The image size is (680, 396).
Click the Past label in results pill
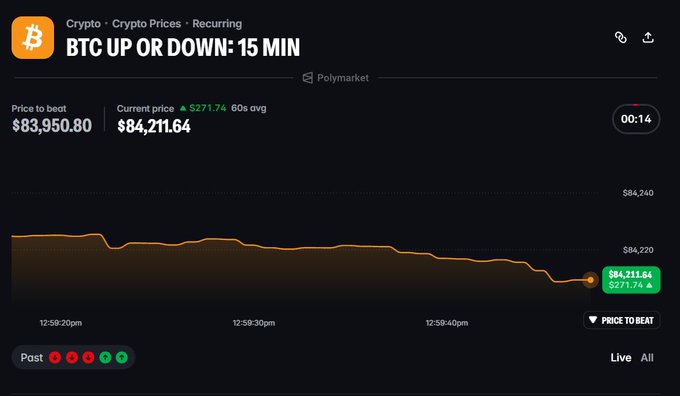click(32, 357)
